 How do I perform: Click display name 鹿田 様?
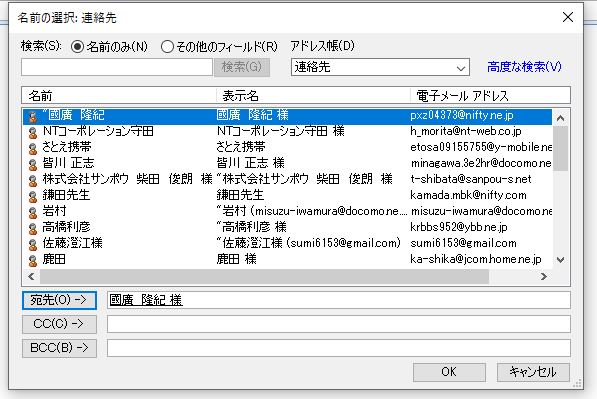(x=236, y=259)
